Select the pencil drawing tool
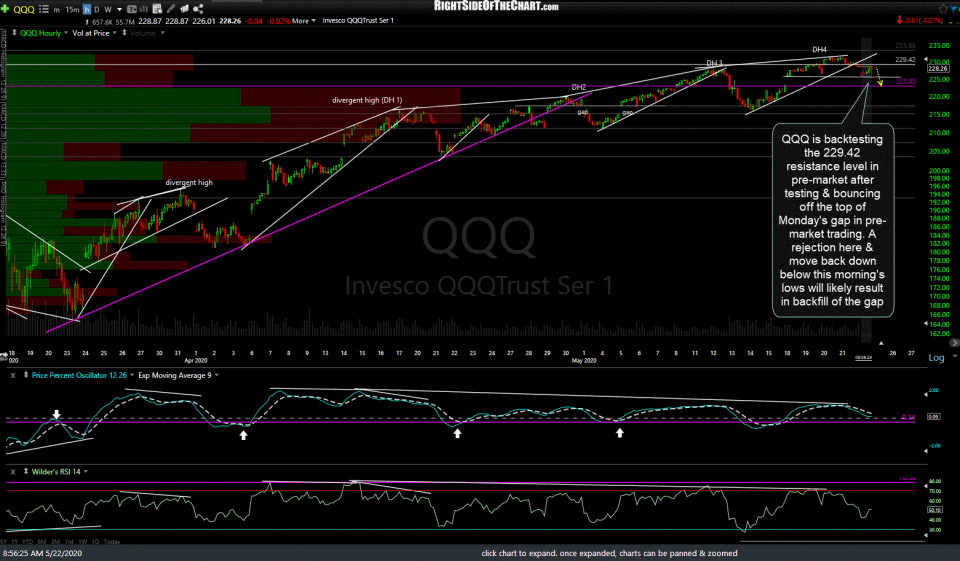This screenshot has width=960, height=561. click(x=171, y=9)
